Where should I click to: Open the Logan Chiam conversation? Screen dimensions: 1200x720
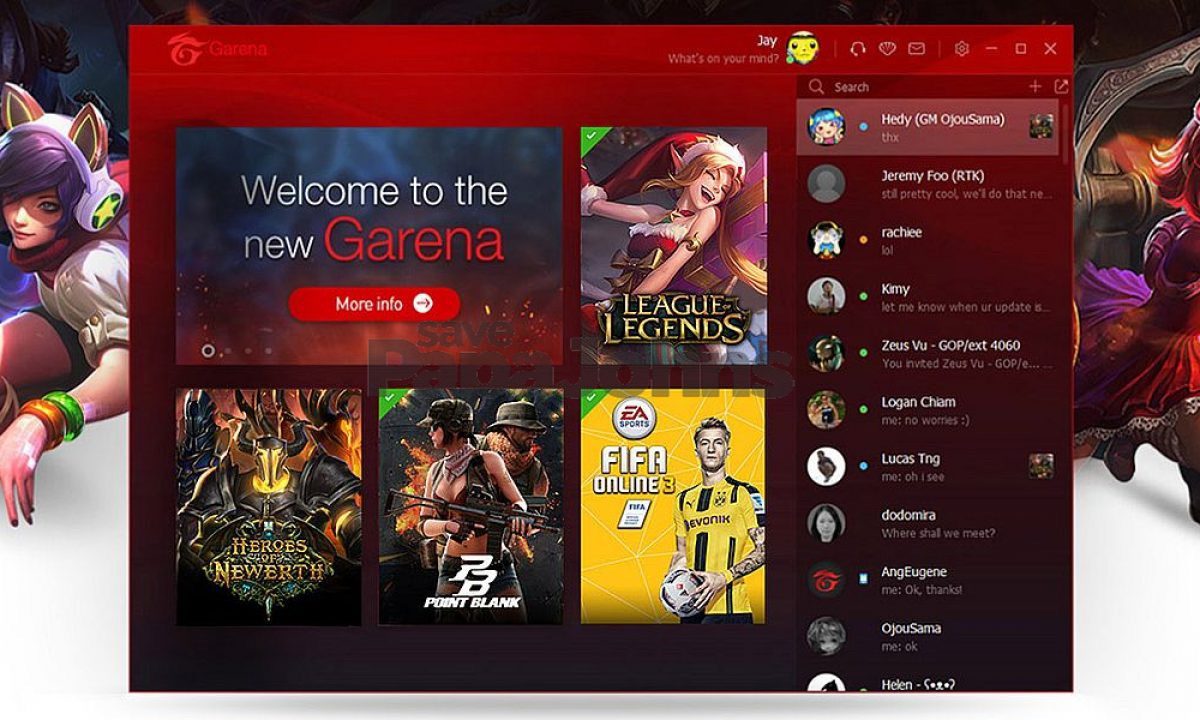pos(929,410)
